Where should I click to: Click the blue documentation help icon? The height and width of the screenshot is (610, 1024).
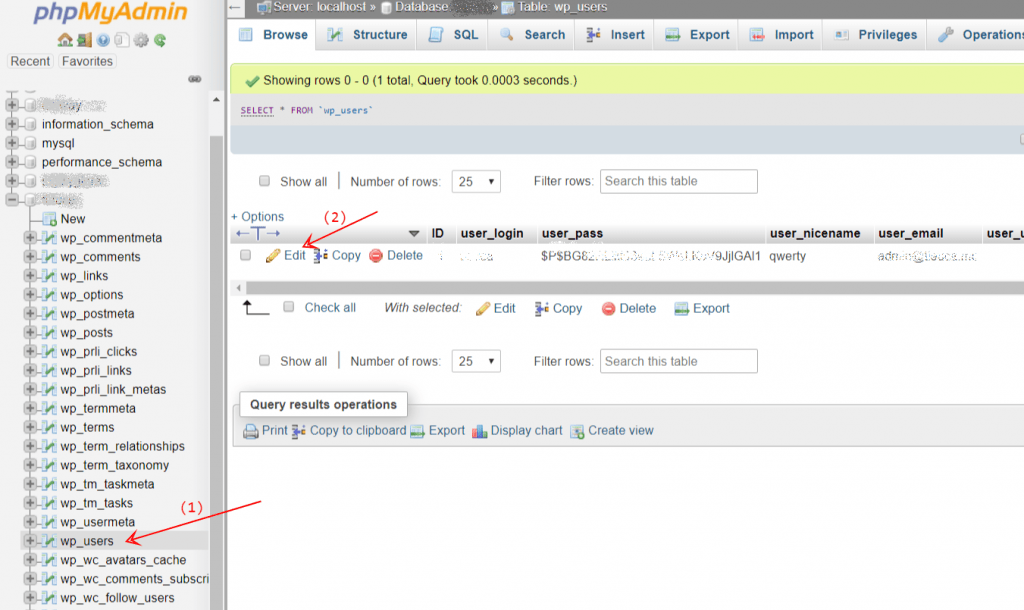[x=103, y=41]
